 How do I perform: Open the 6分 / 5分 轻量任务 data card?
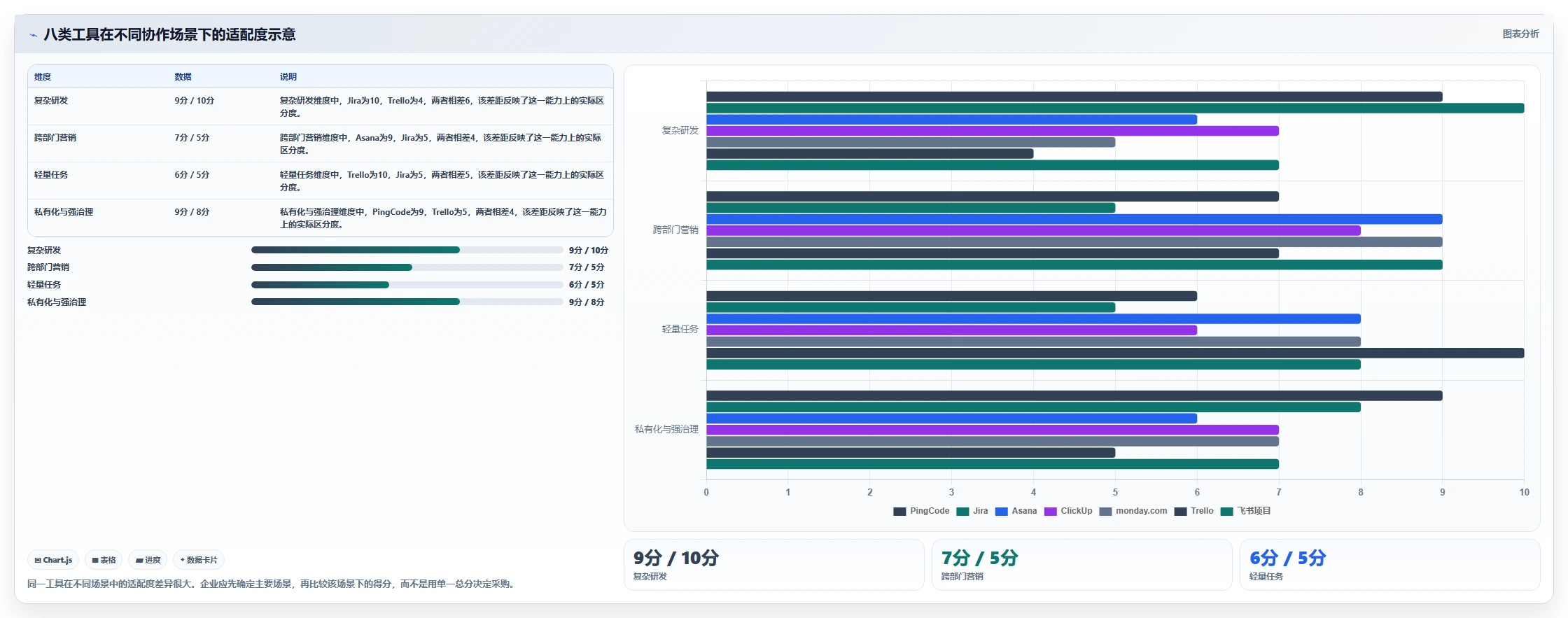coord(1389,565)
